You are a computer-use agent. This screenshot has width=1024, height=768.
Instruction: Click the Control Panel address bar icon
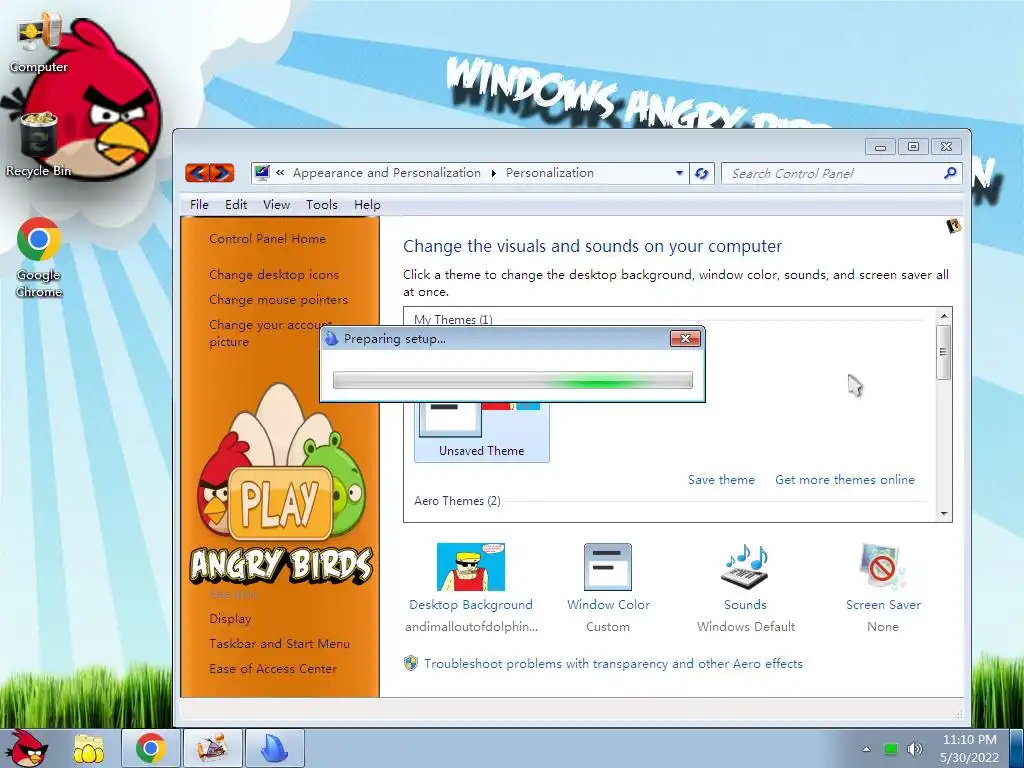pyautogui.click(x=262, y=172)
